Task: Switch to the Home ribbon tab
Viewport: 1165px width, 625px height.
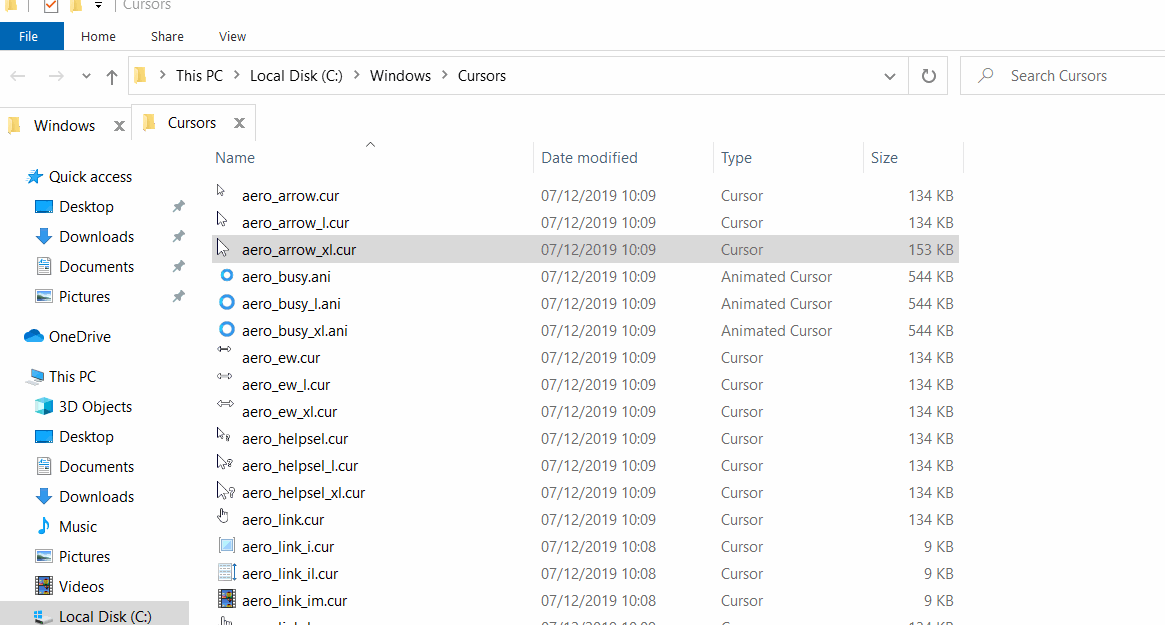Action: [x=98, y=36]
